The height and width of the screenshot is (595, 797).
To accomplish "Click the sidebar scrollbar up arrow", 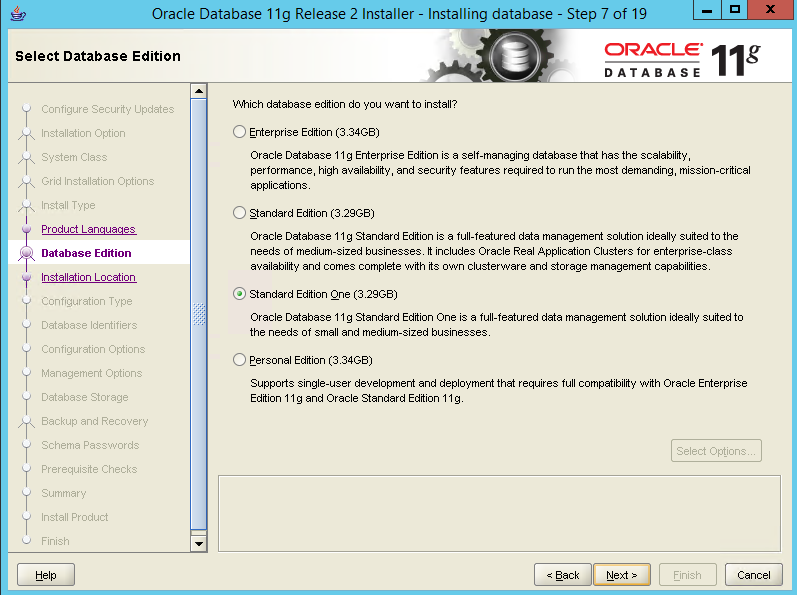I will coord(199,91).
